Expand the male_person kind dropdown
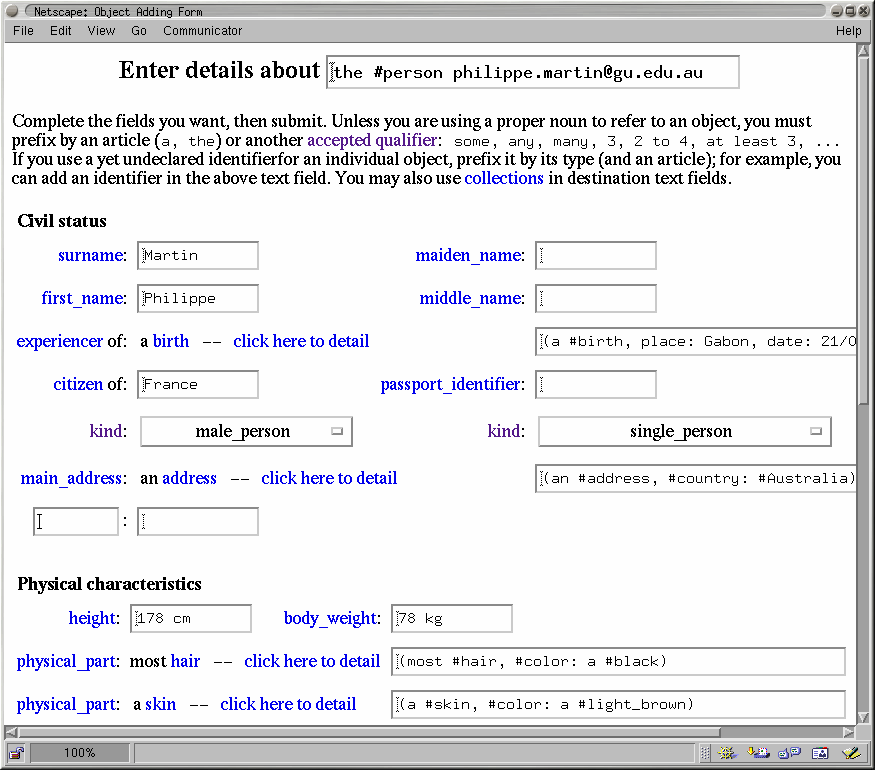 246,432
